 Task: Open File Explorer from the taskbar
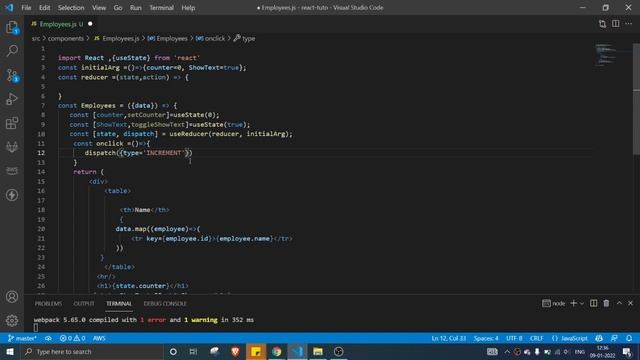tap(318, 351)
